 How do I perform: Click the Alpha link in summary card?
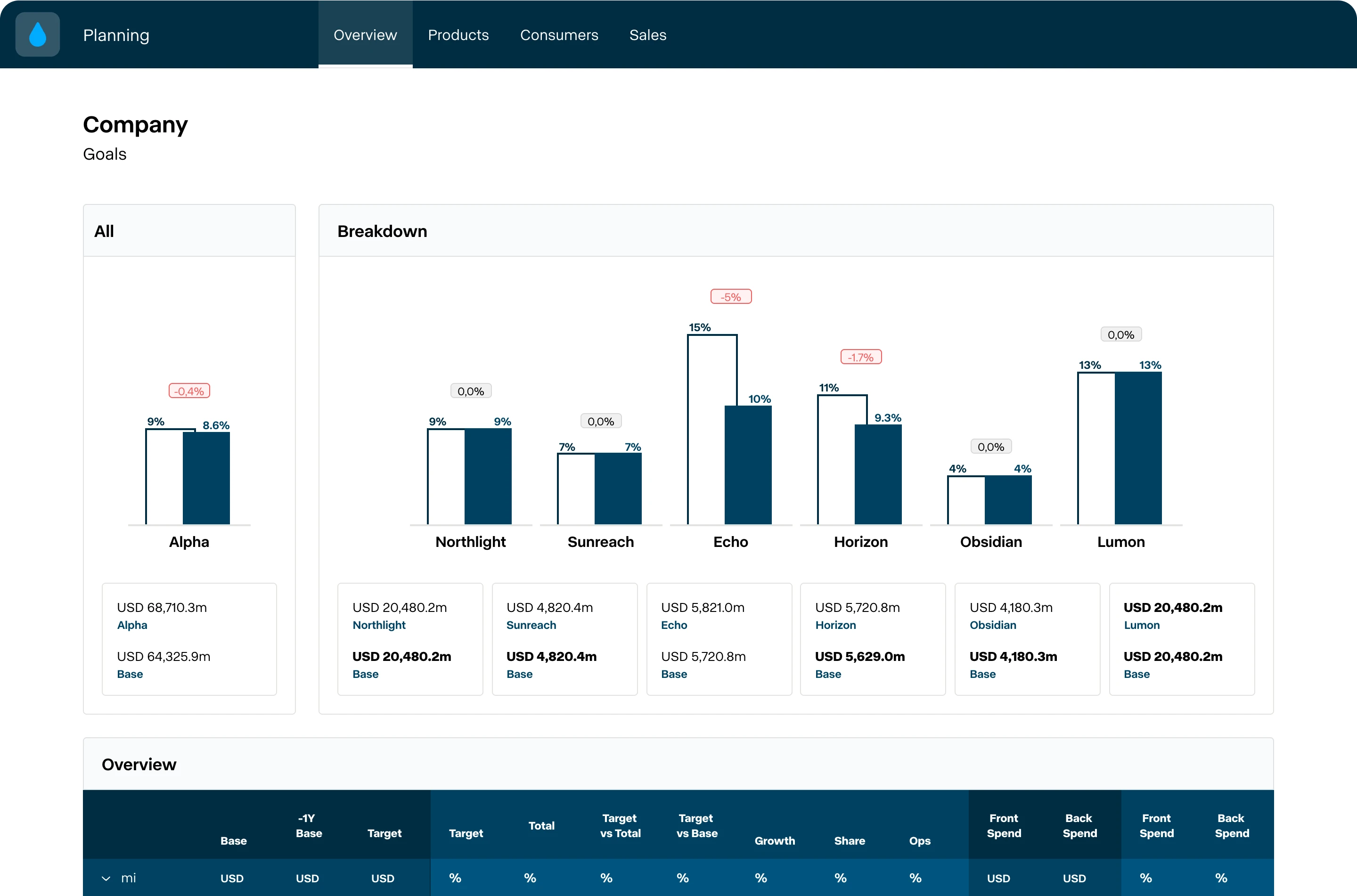coord(132,625)
